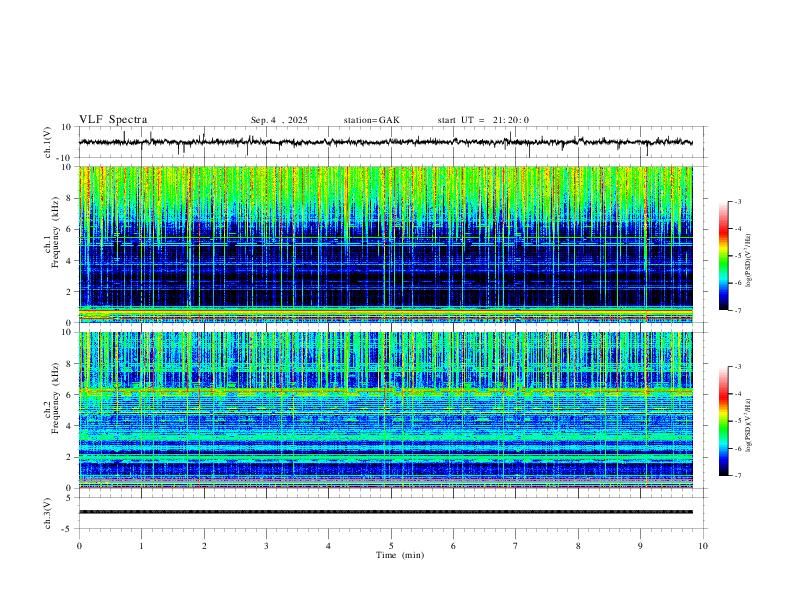Click the ch.2 spectrogram plot
The width and height of the screenshot is (792, 612).
tap(385, 410)
